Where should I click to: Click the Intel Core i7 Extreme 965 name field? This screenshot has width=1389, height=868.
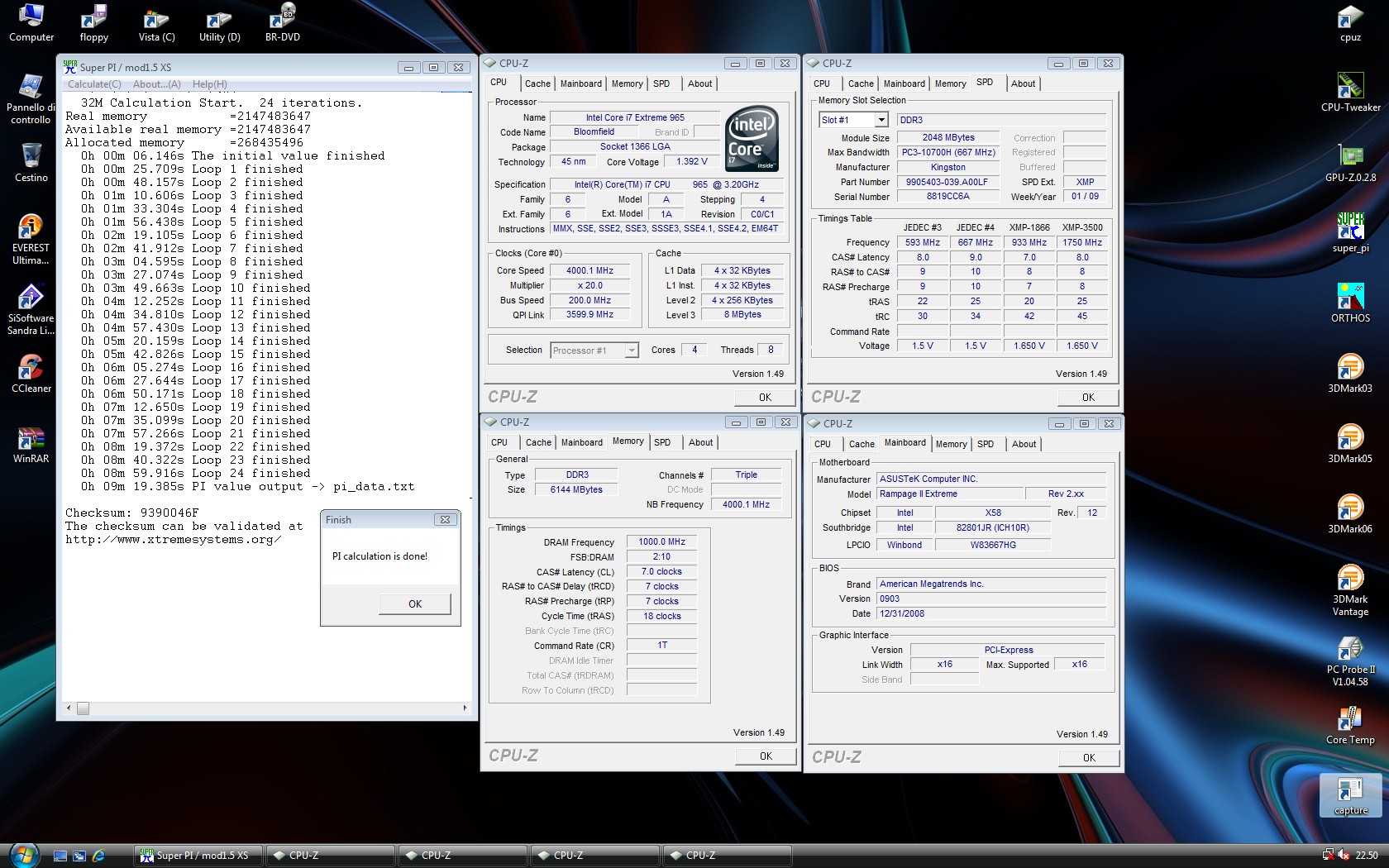point(635,117)
